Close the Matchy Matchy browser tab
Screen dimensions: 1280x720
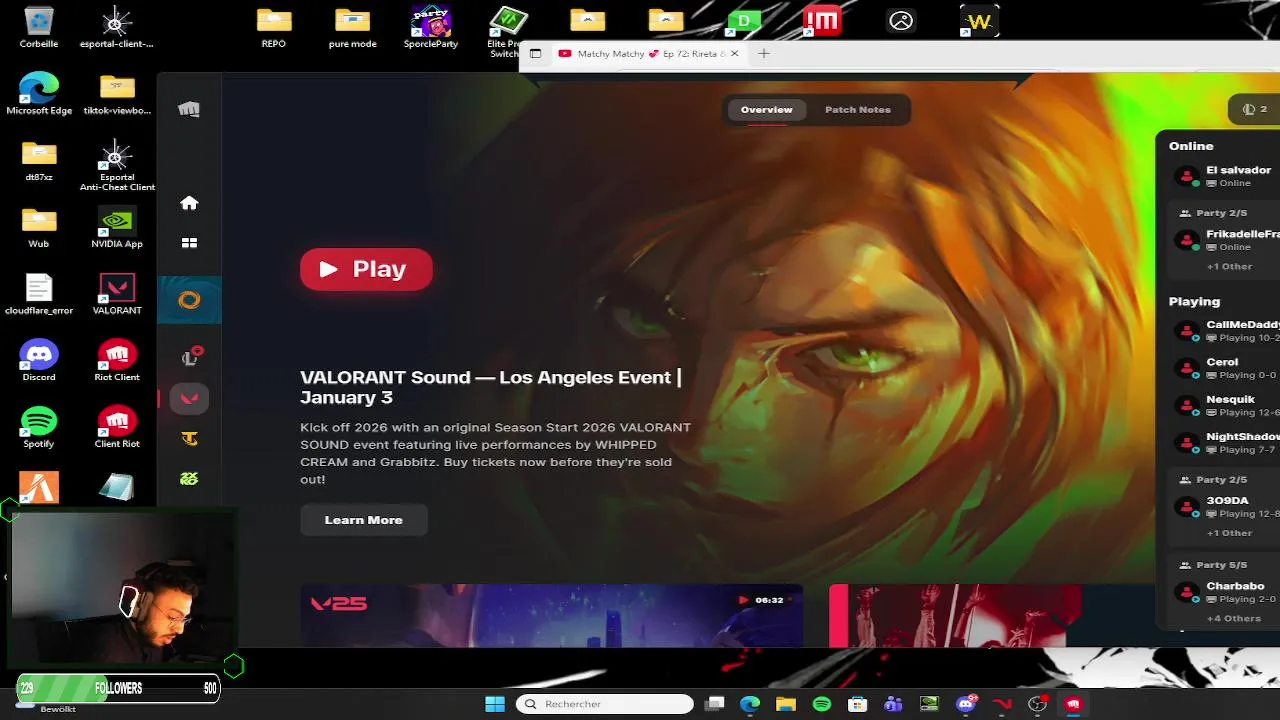(734, 54)
